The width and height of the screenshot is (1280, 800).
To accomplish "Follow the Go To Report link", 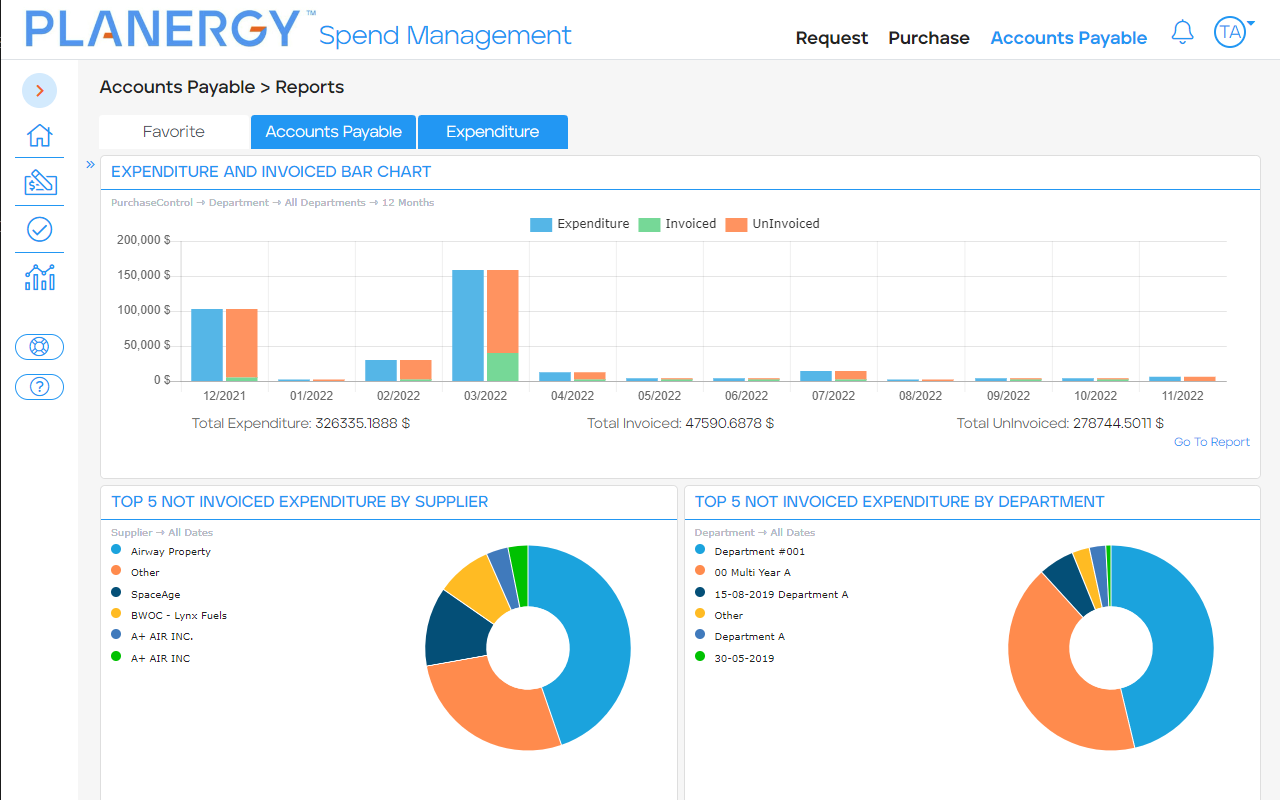I will click(1212, 442).
